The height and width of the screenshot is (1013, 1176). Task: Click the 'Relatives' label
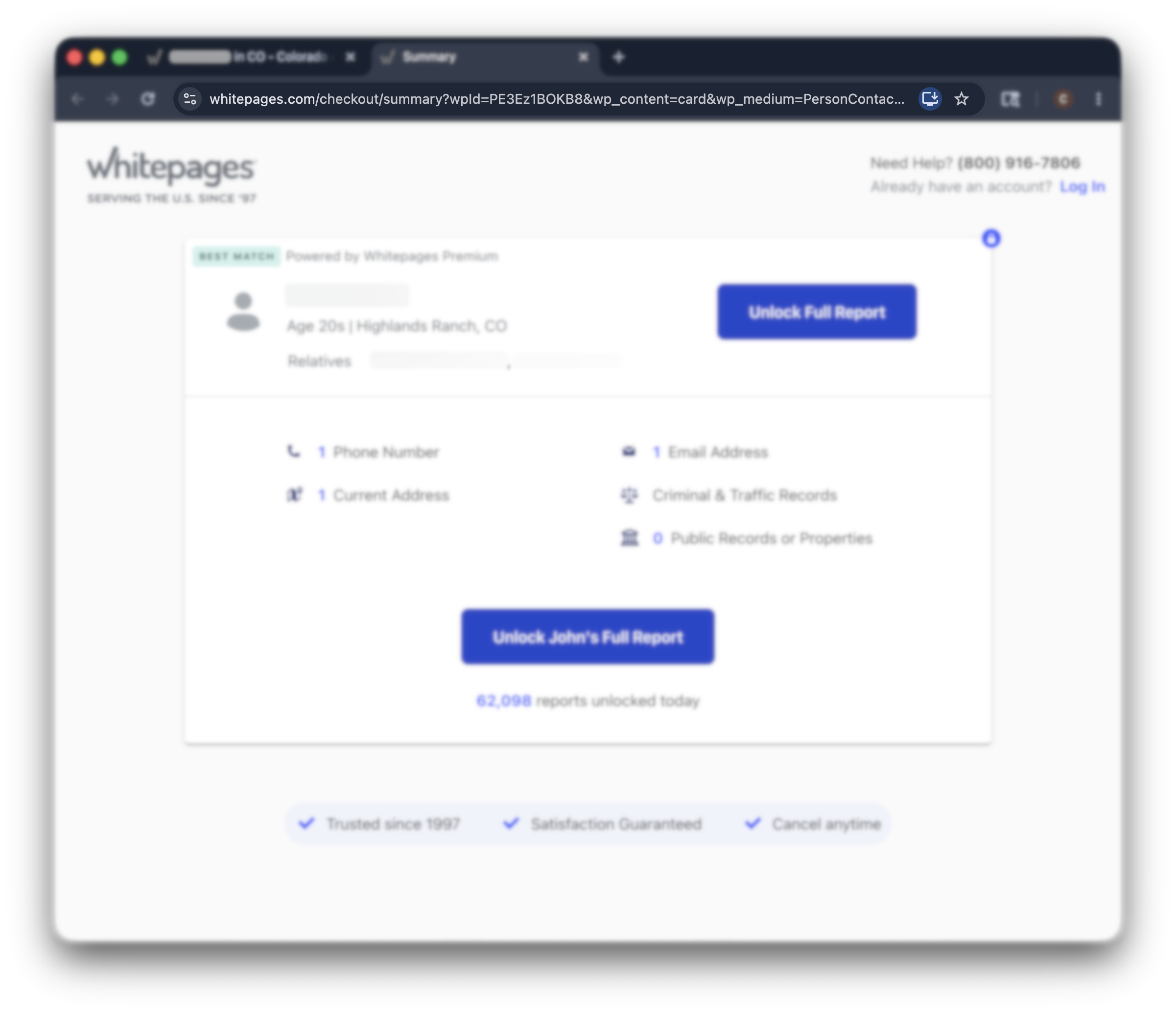click(x=320, y=361)
